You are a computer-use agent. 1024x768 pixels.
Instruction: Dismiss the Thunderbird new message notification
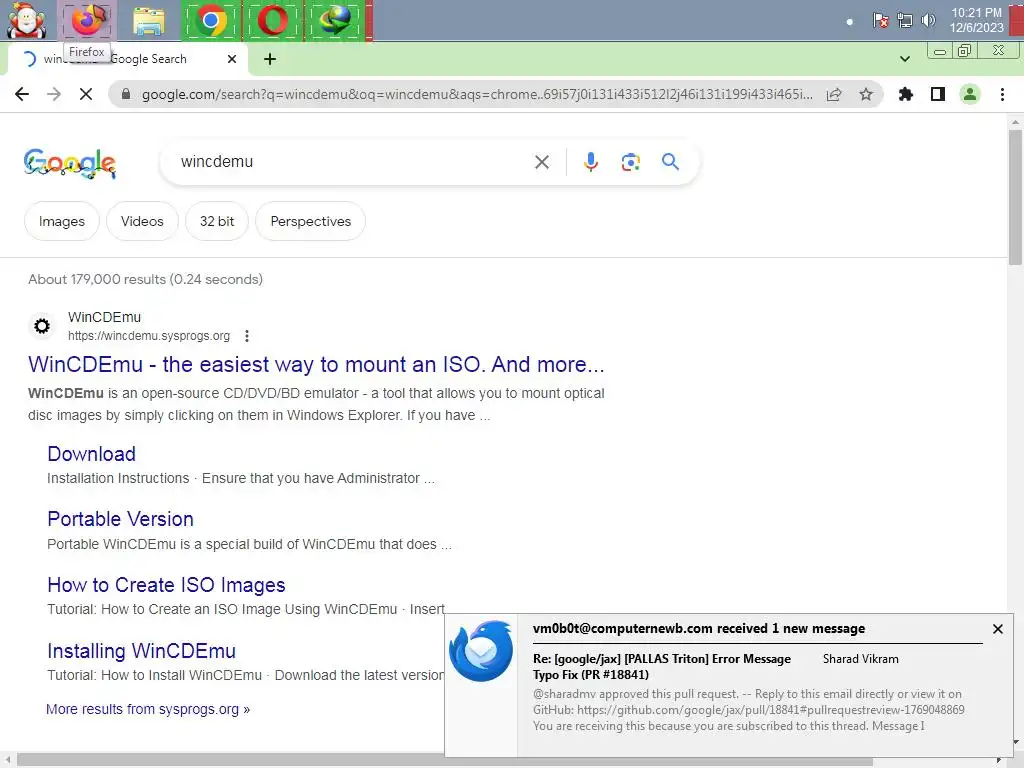pyautogui.click(x=997, y=629)
